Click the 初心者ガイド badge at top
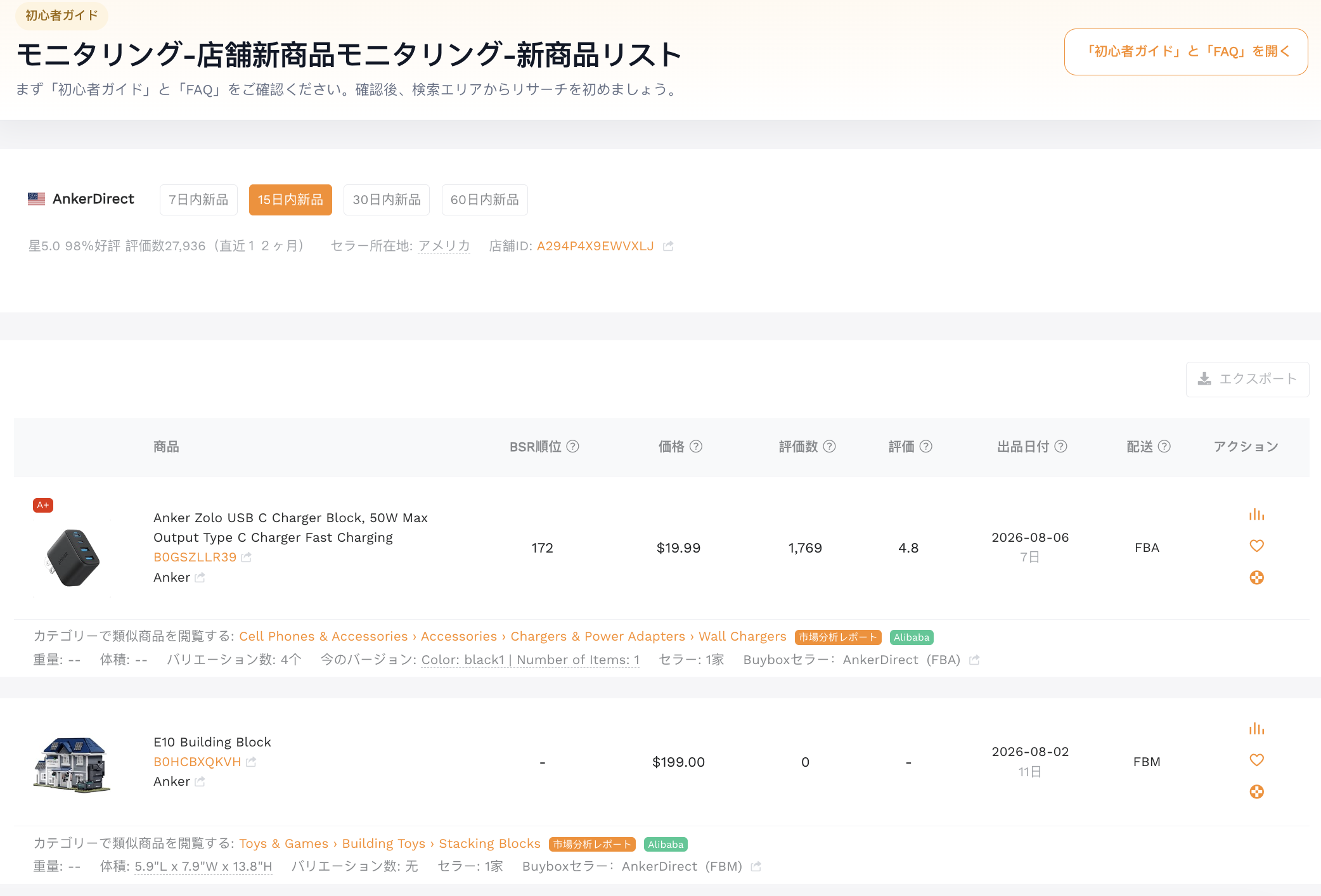The height and width of the screenshot is (896, 1321). (61, 15)
